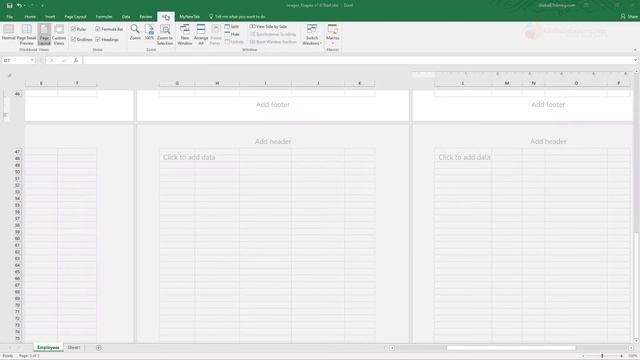640x360 pixels.
Task: Switch to Normal workbook view
Action: click(9, 33)
